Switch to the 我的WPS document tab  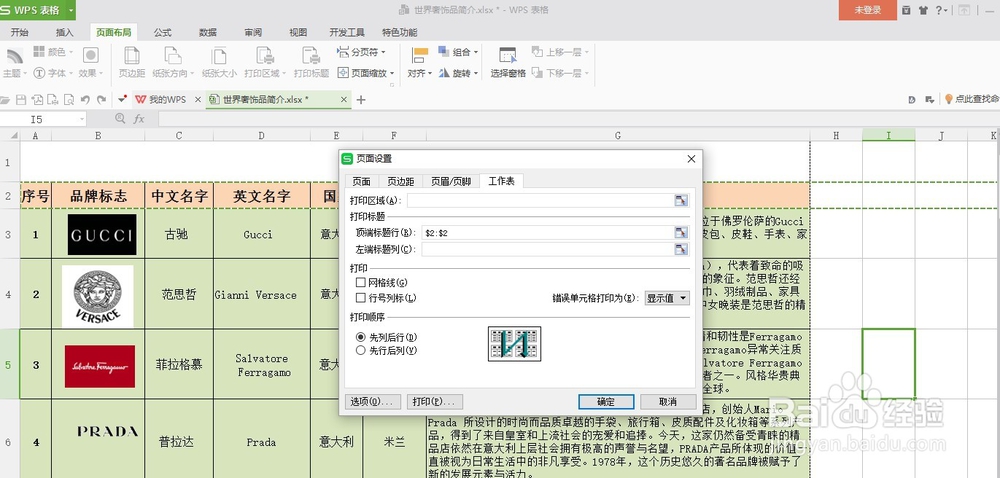coord(167,99)
